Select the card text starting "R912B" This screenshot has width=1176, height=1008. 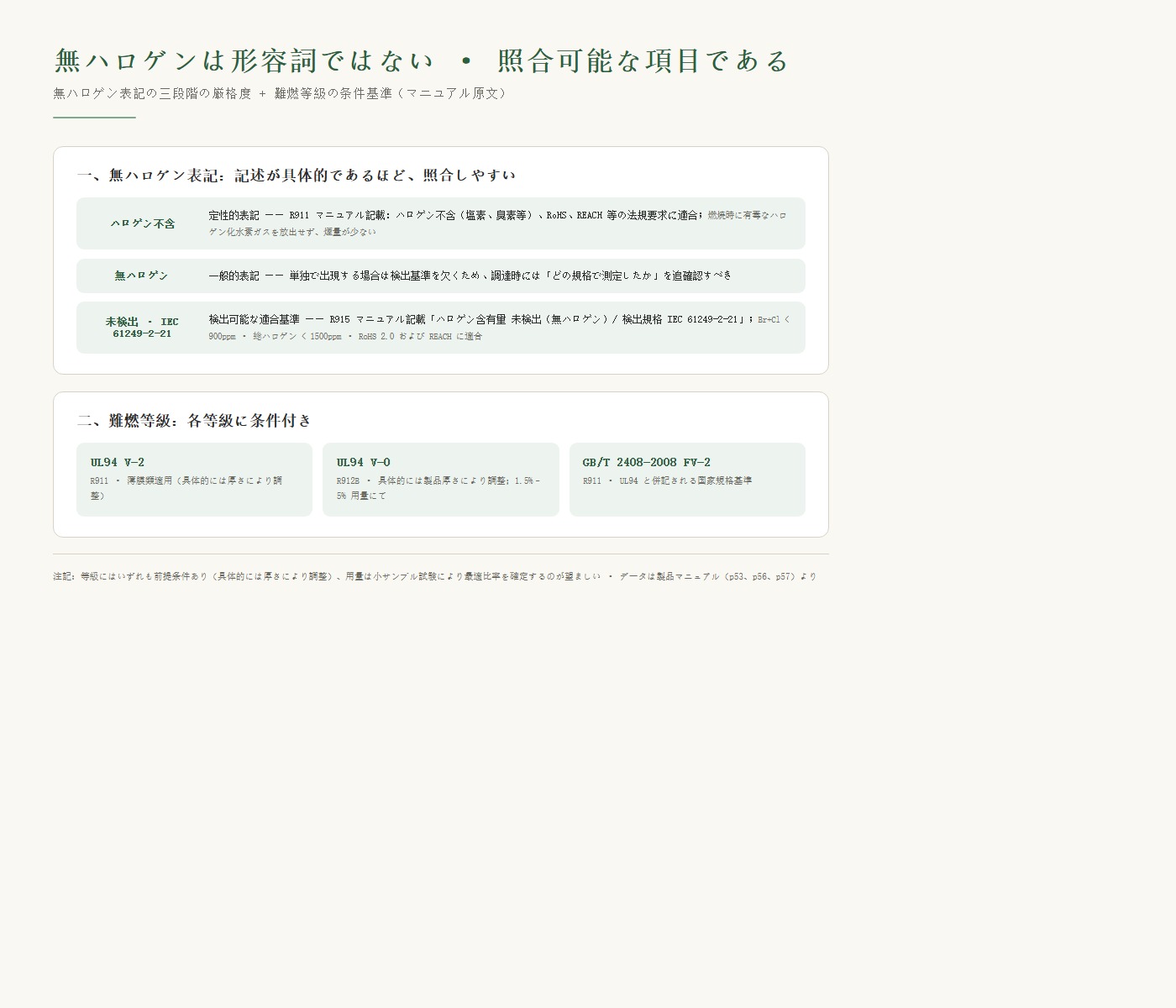pyautogui.click(x=439, y=488)
